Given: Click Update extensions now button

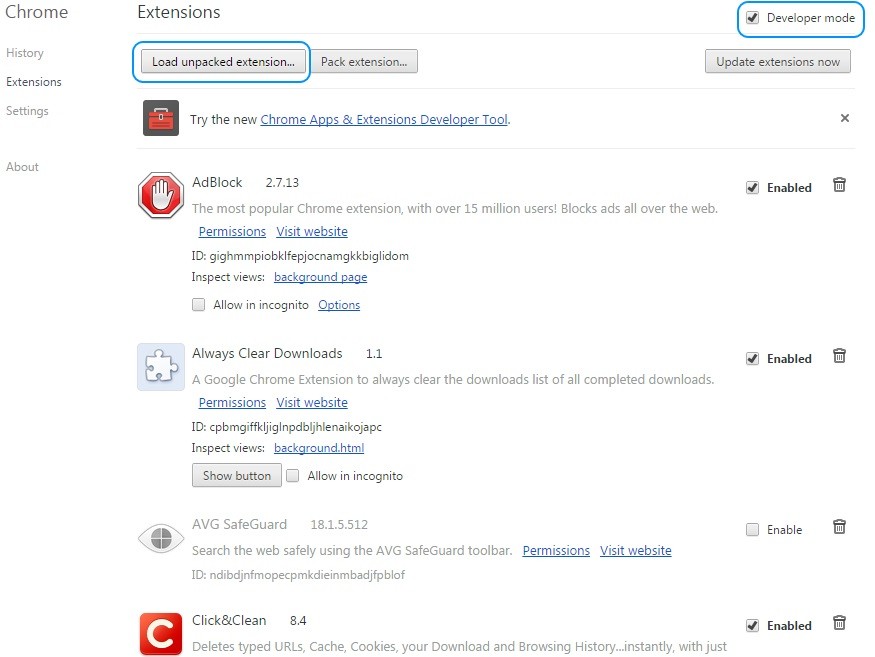Looking at the screenshot, I should (778, 61).
